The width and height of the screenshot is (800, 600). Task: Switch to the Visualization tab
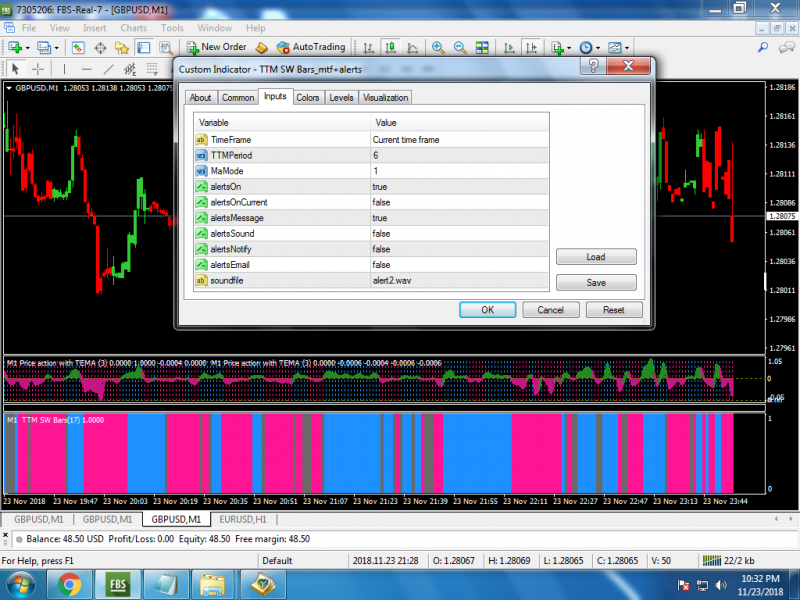[386, 97]
